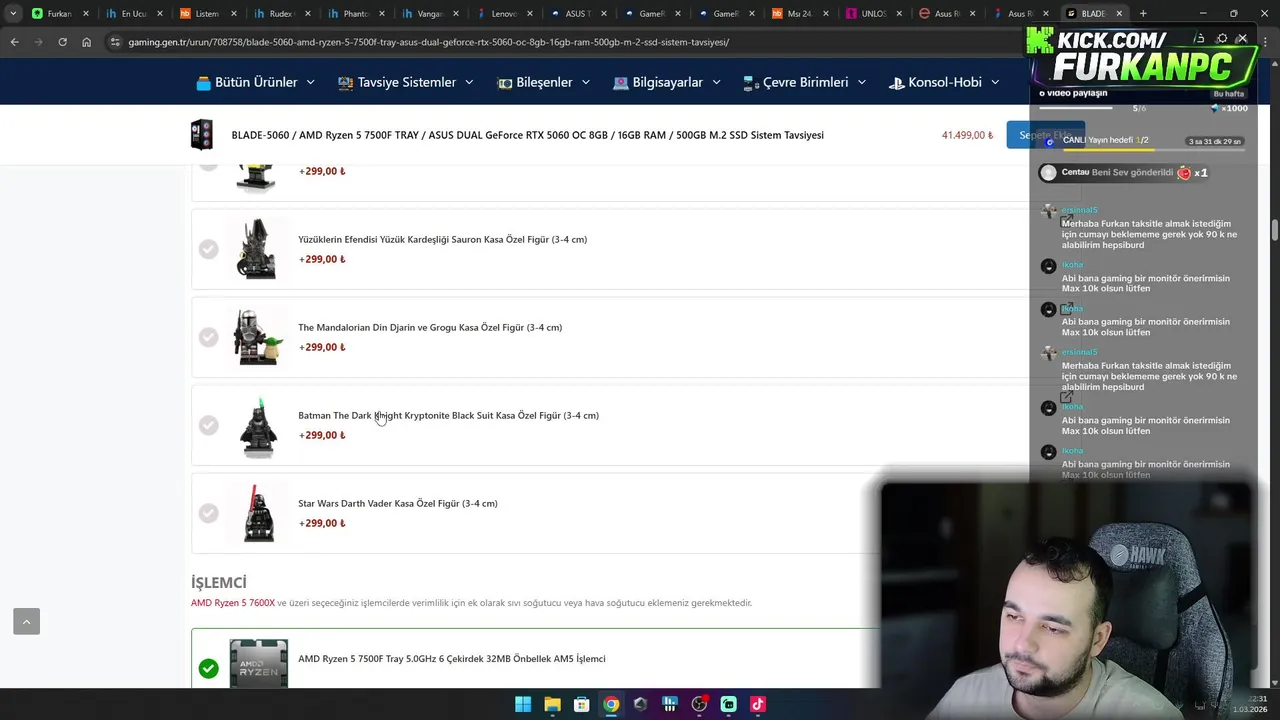The image size is (1280, 720).
Task: Click the AMD Ryzen processor thumbnail
Action: pos(258,663)
